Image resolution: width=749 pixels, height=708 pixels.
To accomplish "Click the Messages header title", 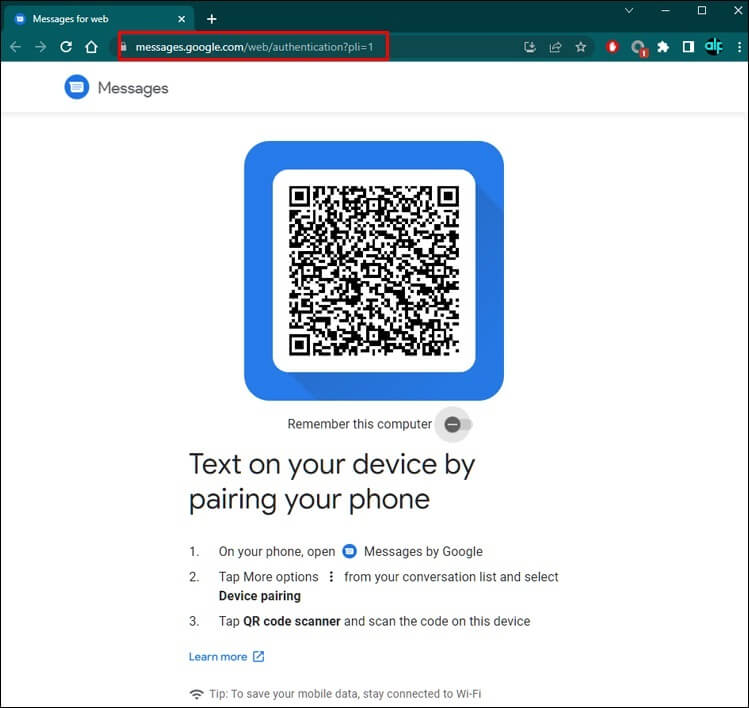I will pyautogui.click(x=133, y=88).
